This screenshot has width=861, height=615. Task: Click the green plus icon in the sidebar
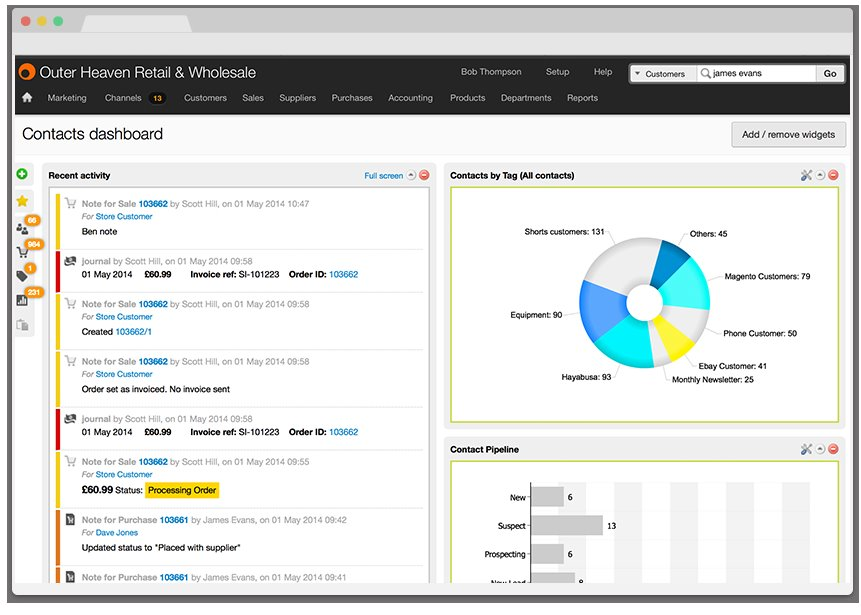[22, 174]
